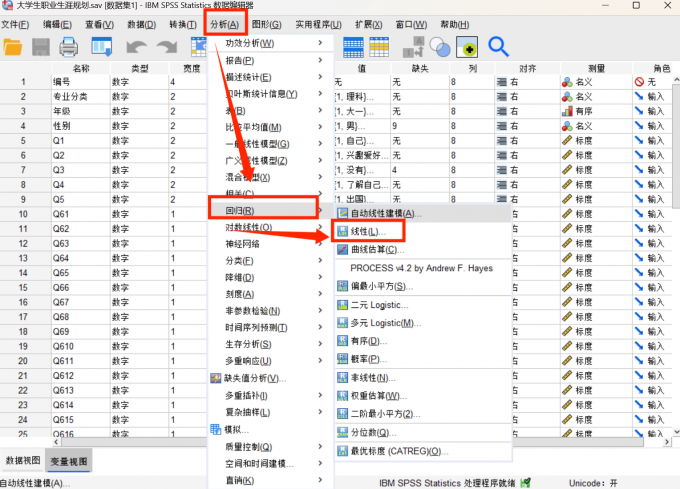Click the blue data grid toolbar icon

click(x=353, y=47)
